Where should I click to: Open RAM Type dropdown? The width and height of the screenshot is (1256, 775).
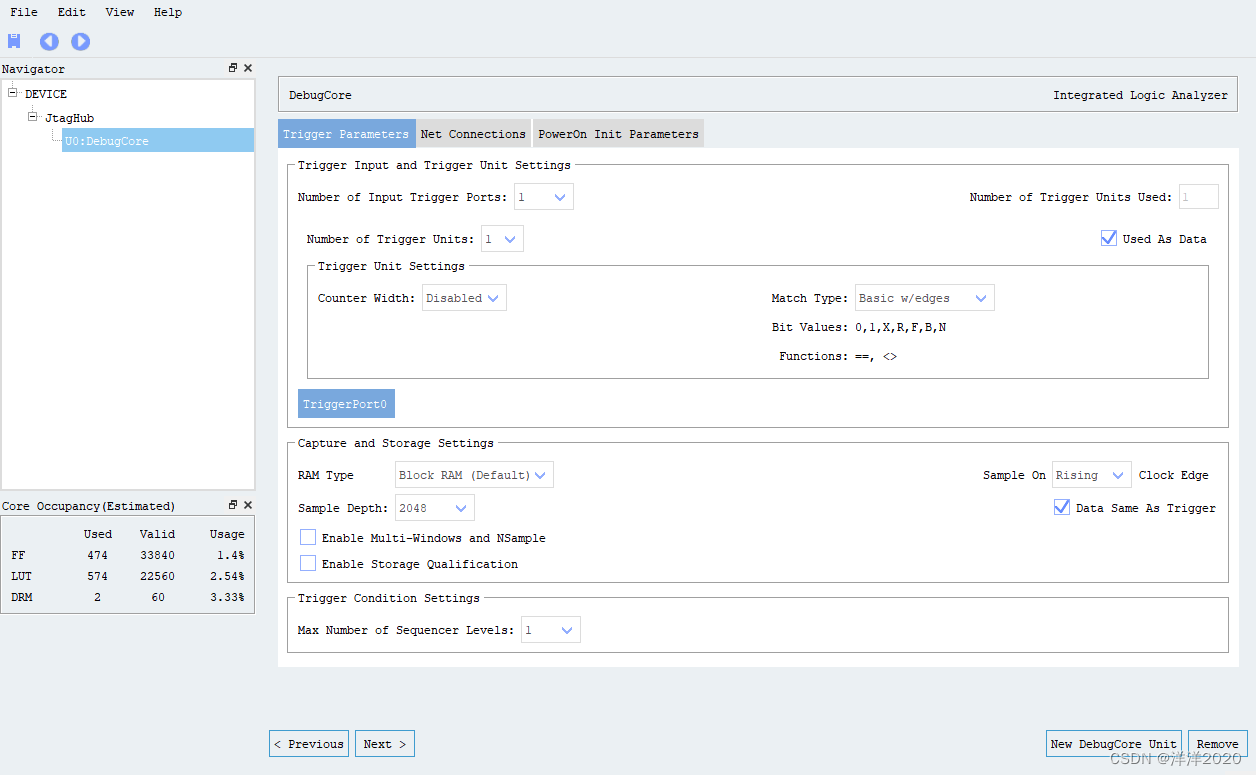pyautogui.click(x=474, y=475)
